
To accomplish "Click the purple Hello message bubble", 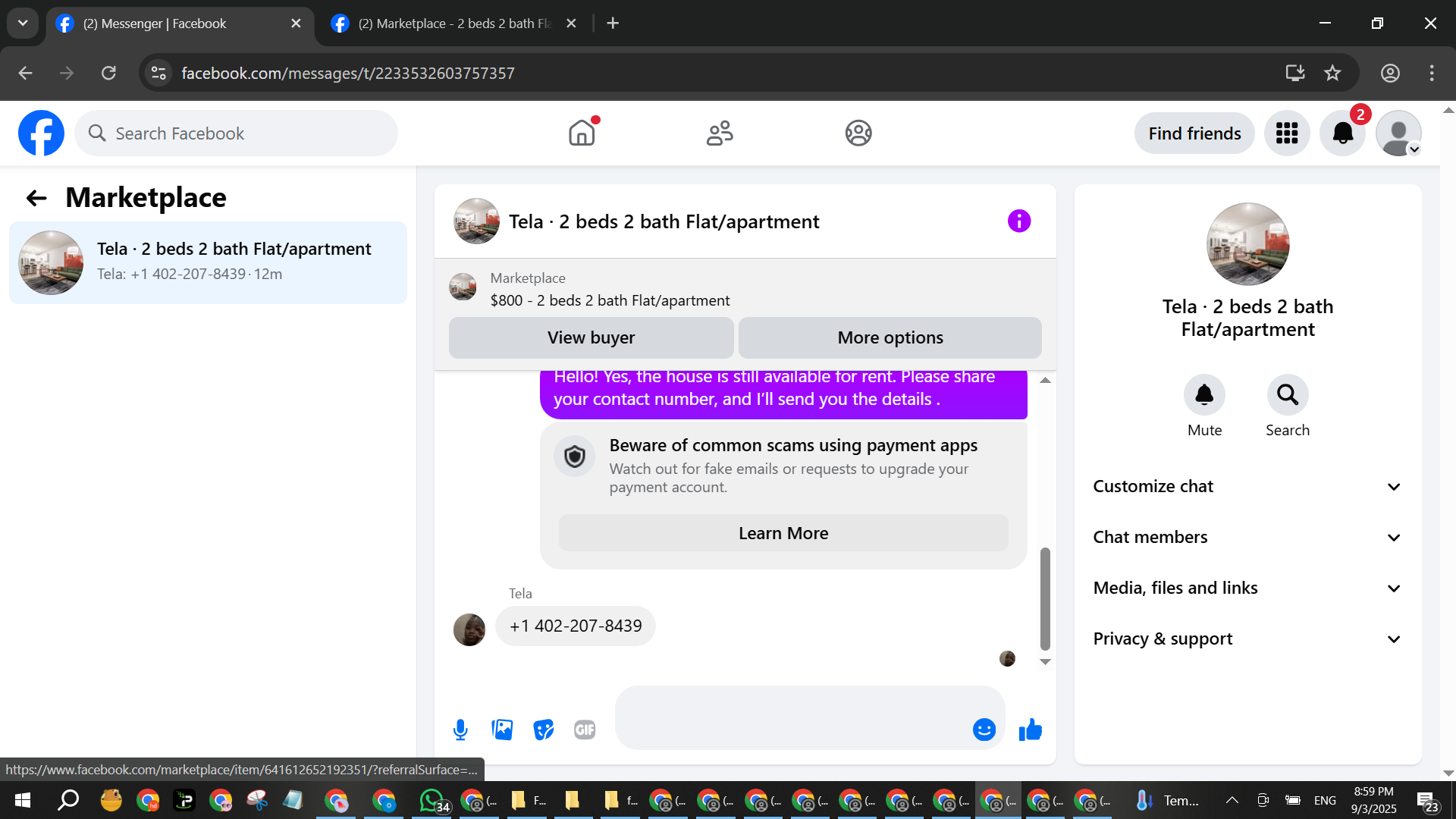I will pos(783,394).
